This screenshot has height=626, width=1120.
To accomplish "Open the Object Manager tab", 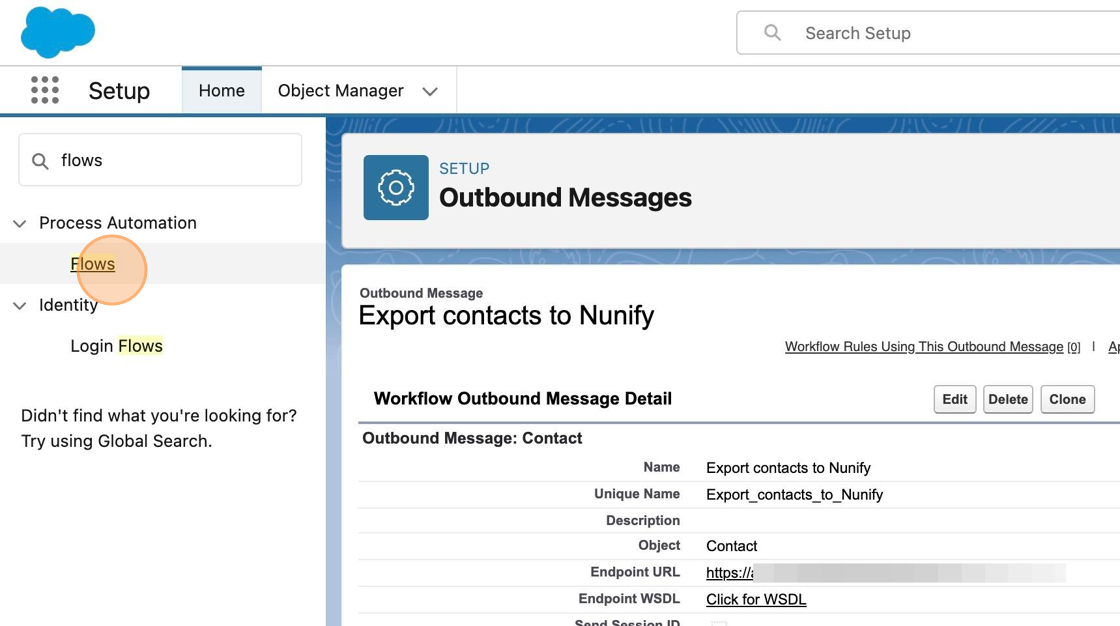I will pyautogui.click(x=341, y=91).
